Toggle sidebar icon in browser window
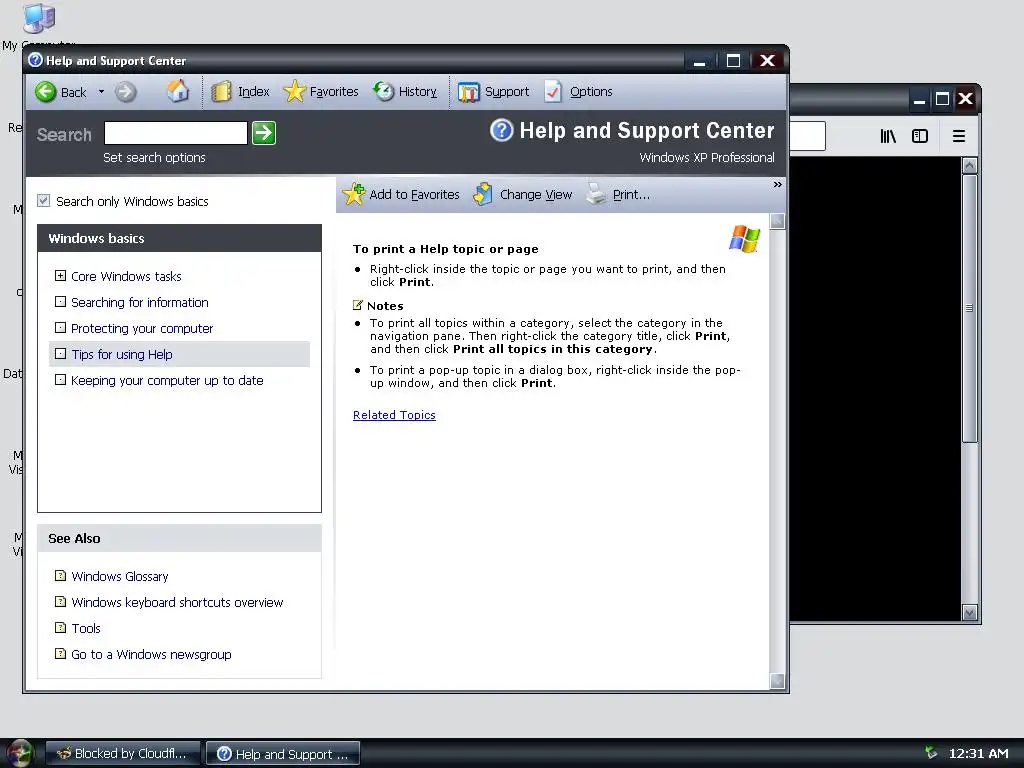Image resolution: width=1024 pixels, height=768 pixels. (920, 136)
